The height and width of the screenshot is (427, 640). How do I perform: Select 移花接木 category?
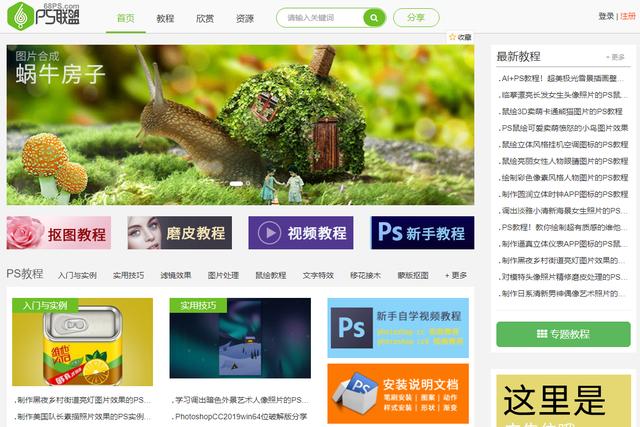coord(365,276)
